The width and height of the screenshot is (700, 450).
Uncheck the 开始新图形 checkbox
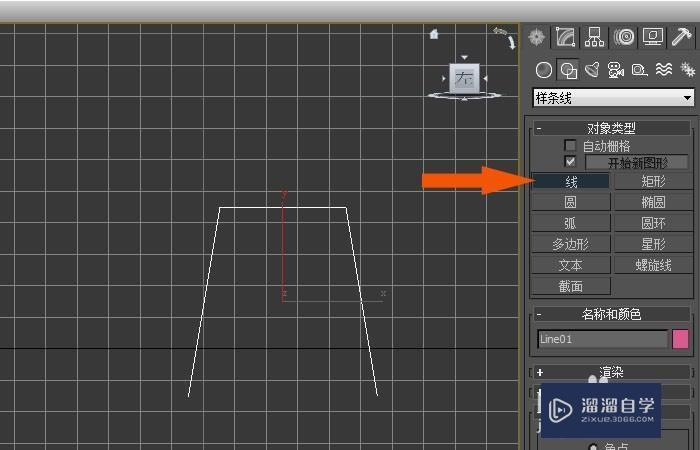570,161
